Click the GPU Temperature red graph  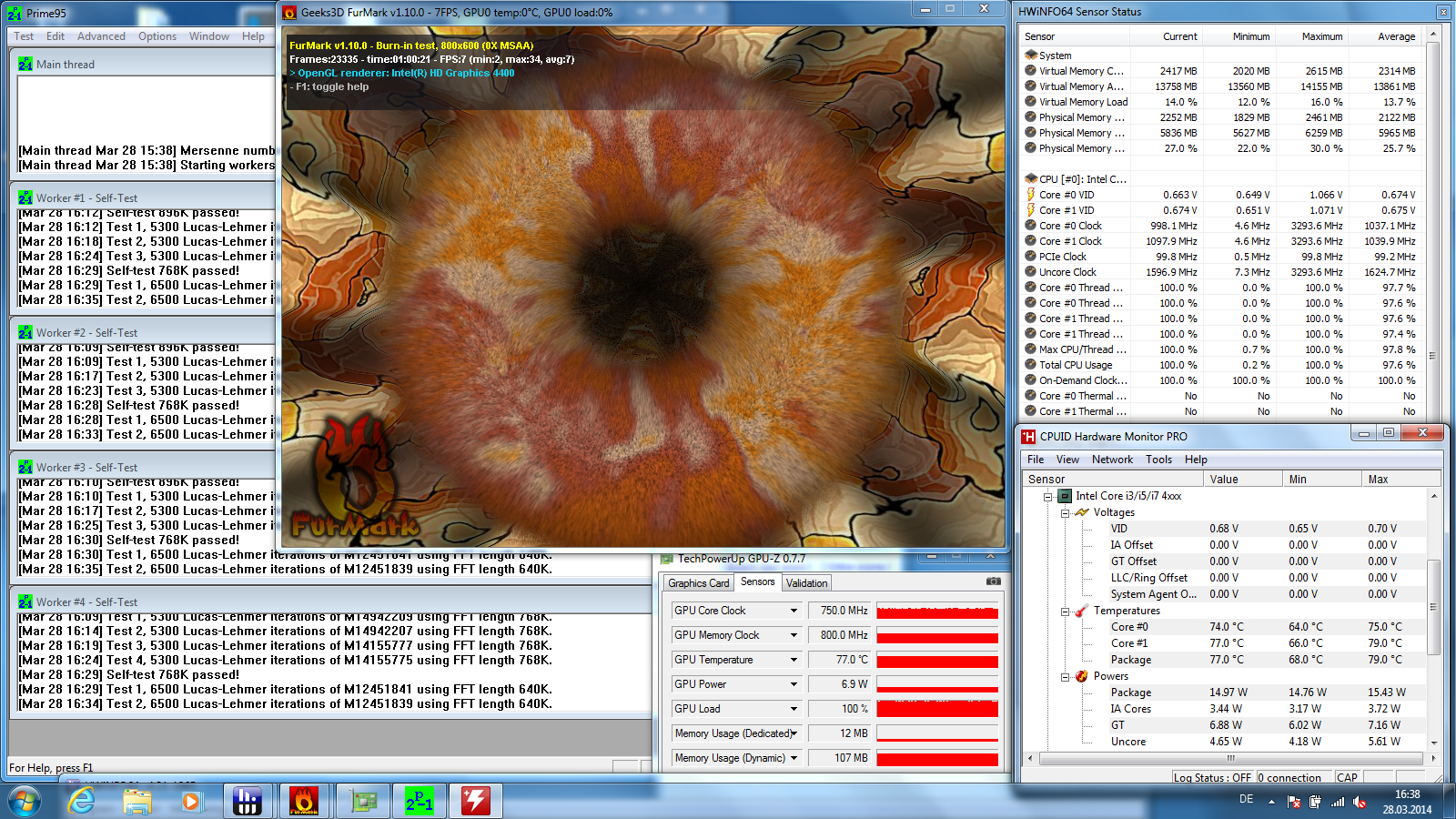[x=937, y=660]
